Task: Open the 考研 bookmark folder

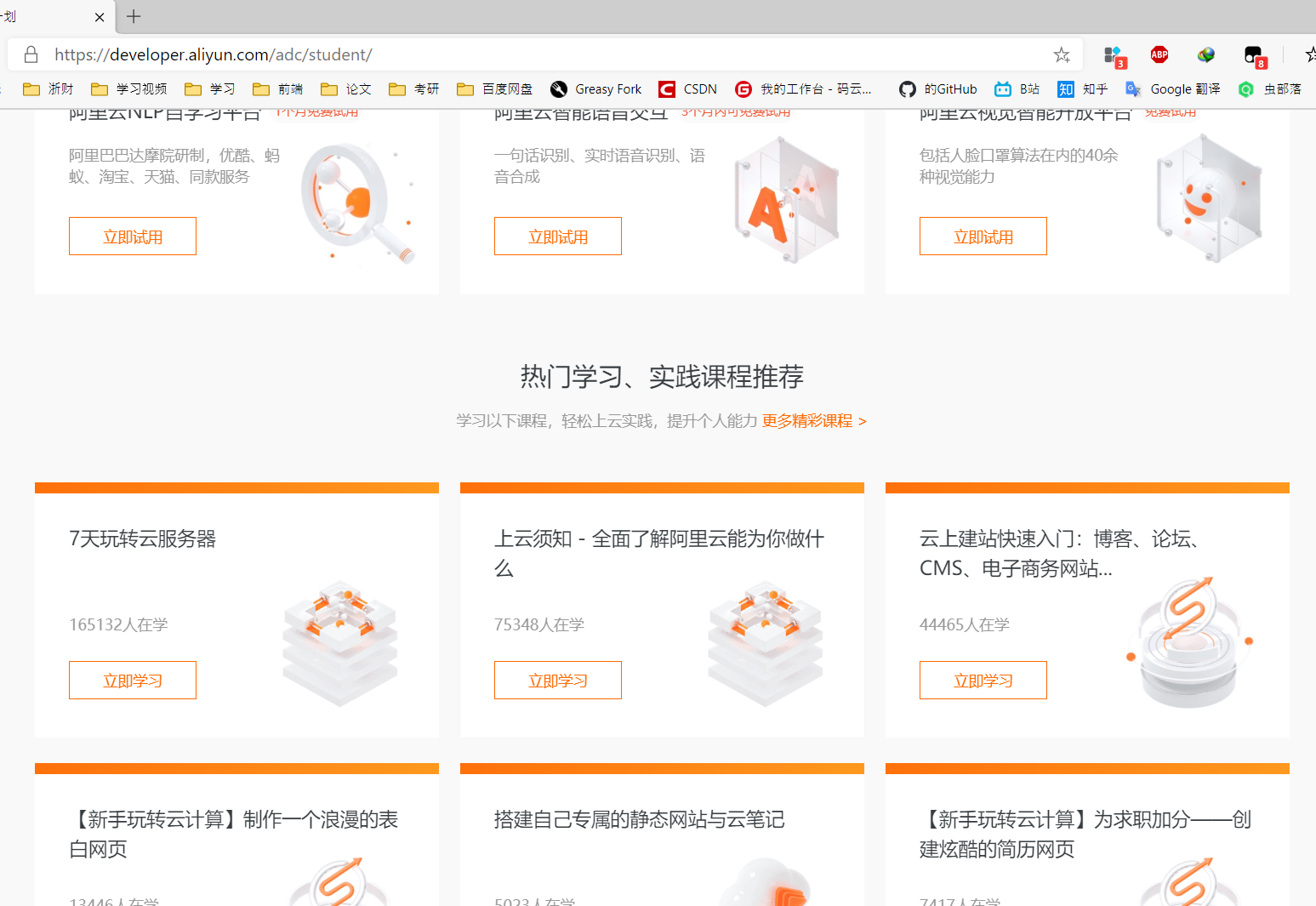Action: coord(414,89)
